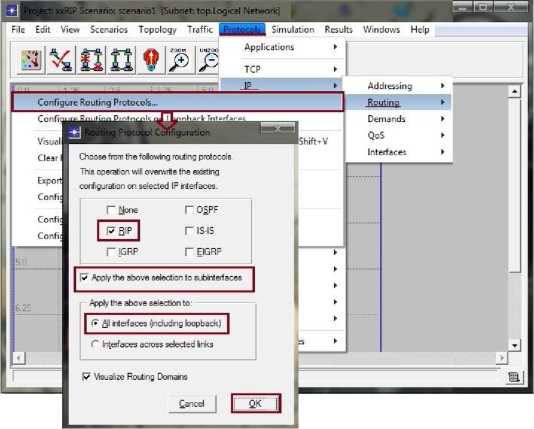Toggle Apply the above selection to subinterfaces
This screenshot has width=534, height=429.
tap(84, 277)
